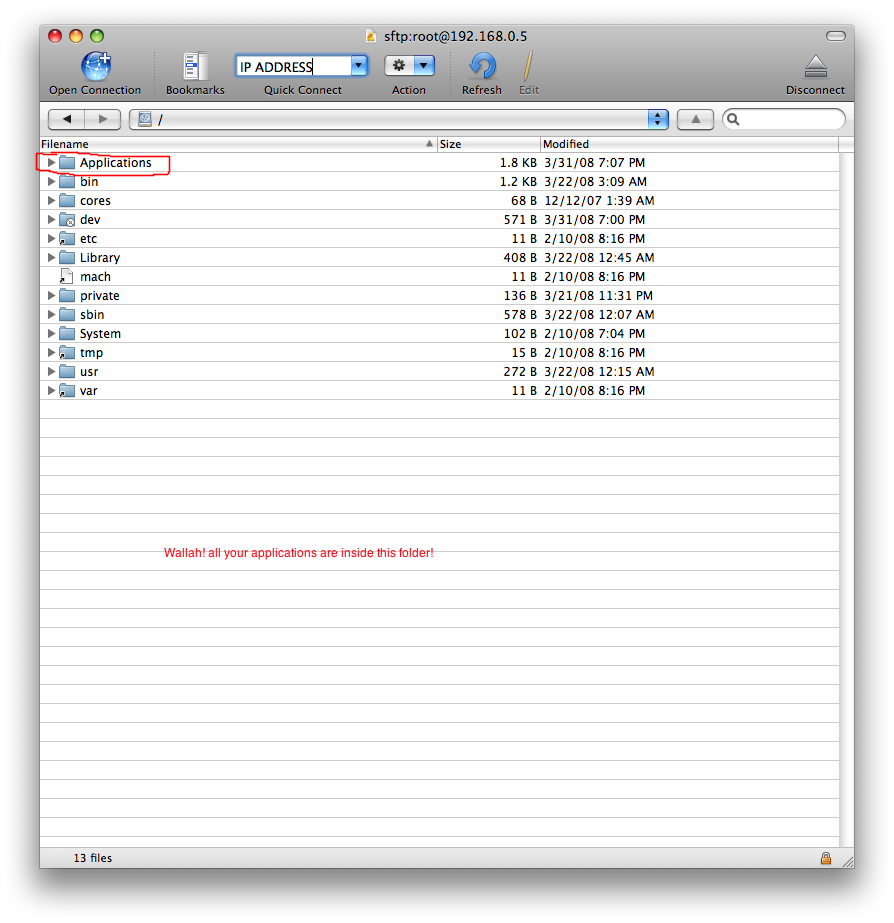Click the lock icon in status bar

826,858
